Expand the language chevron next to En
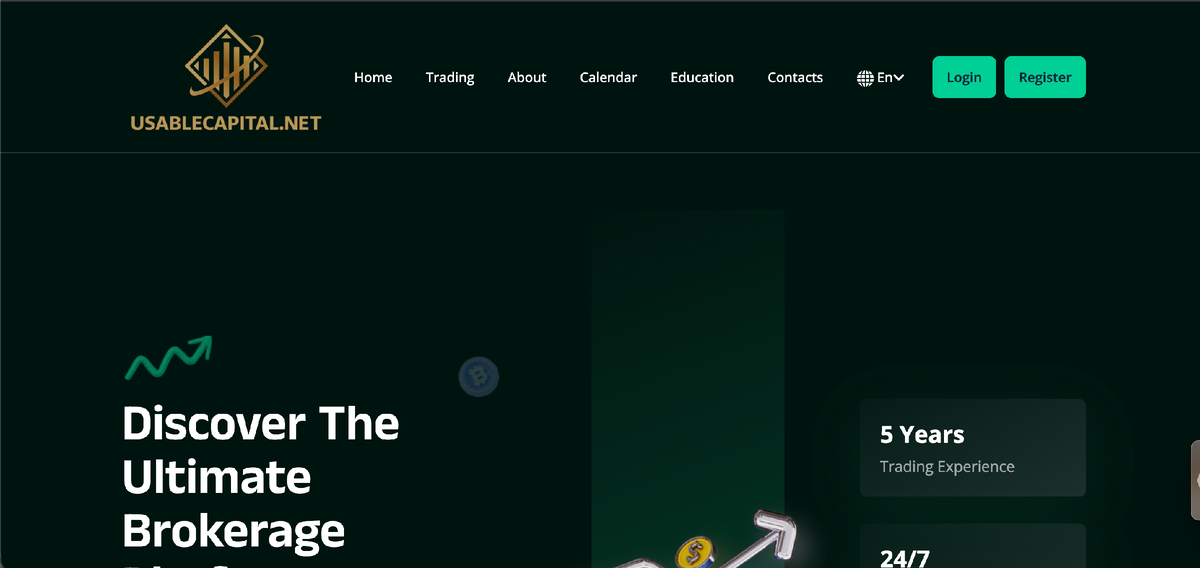Screen dimensions: 1200x568 pyautogui.click(x=899, y=78)
